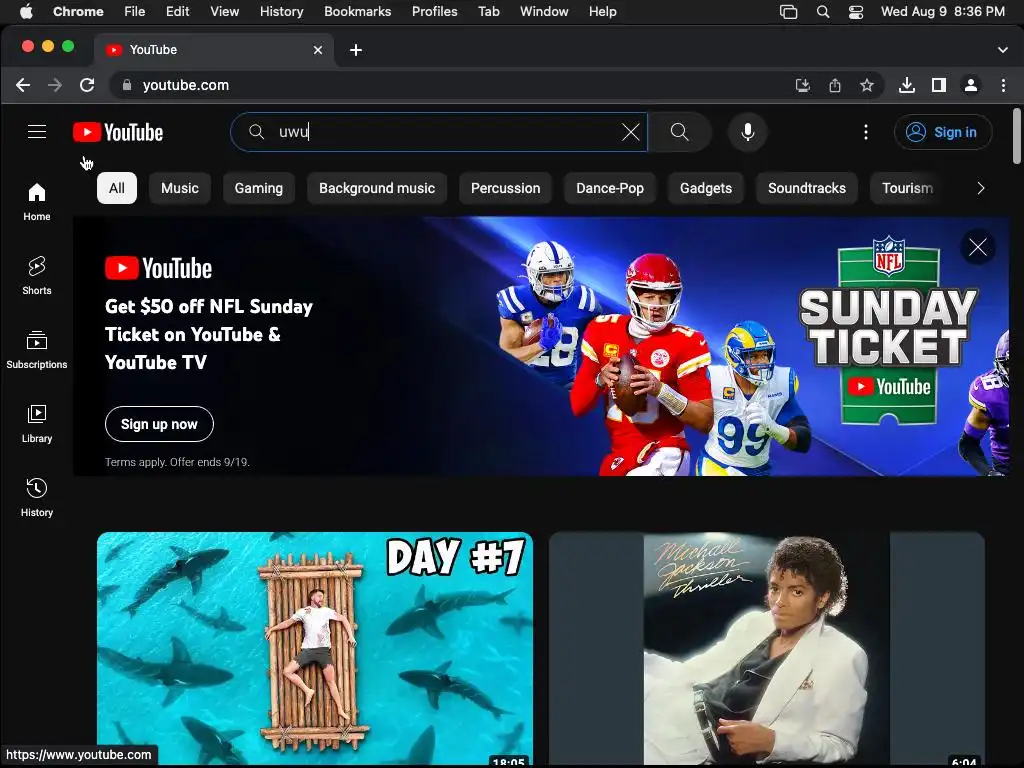Click the stacked windows menu bar icon
The image size is (1024, 768).
click(x=789, y=12)
